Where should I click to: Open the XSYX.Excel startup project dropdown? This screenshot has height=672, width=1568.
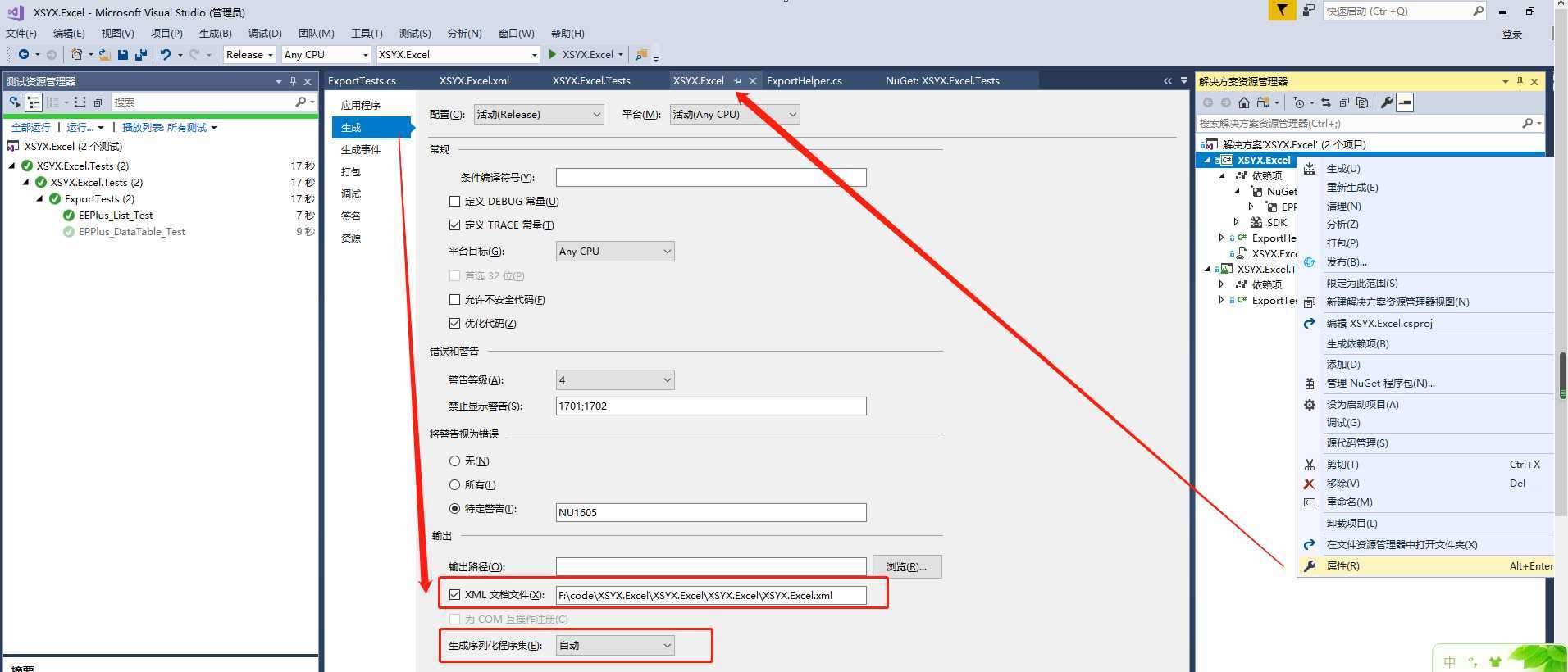pyautogui.click(x=457, y=54)
